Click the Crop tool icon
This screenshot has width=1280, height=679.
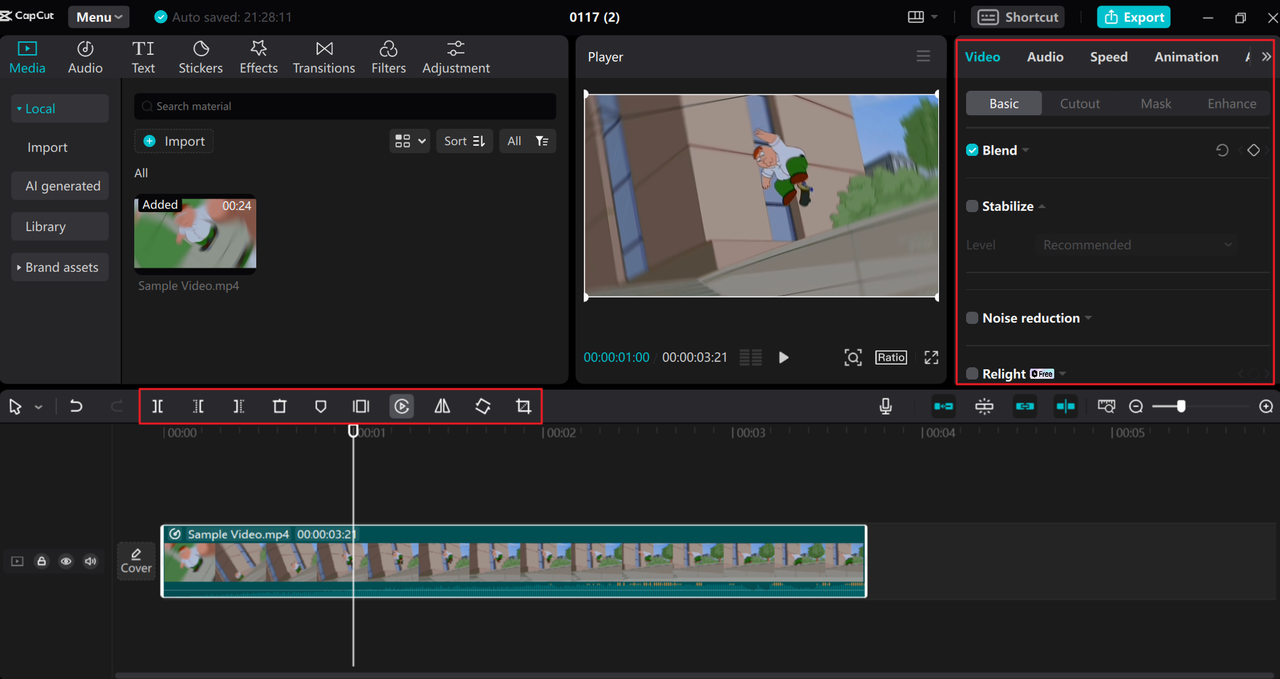(523, 406)
